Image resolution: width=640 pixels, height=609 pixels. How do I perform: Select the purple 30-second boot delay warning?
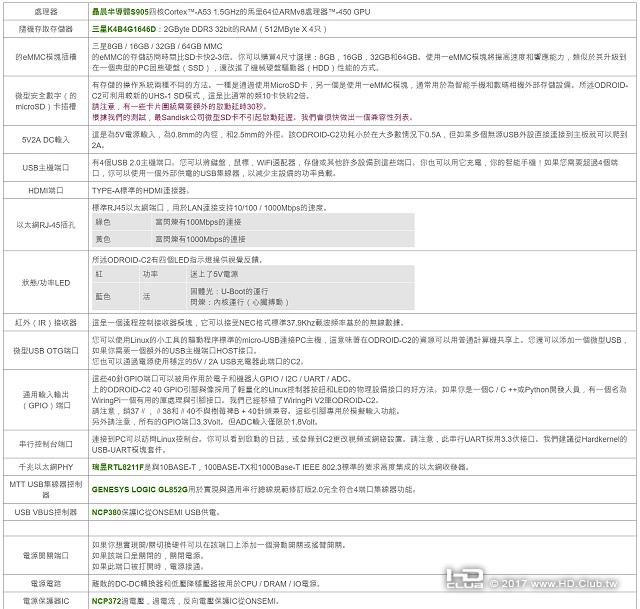click(x=180, y=107)
